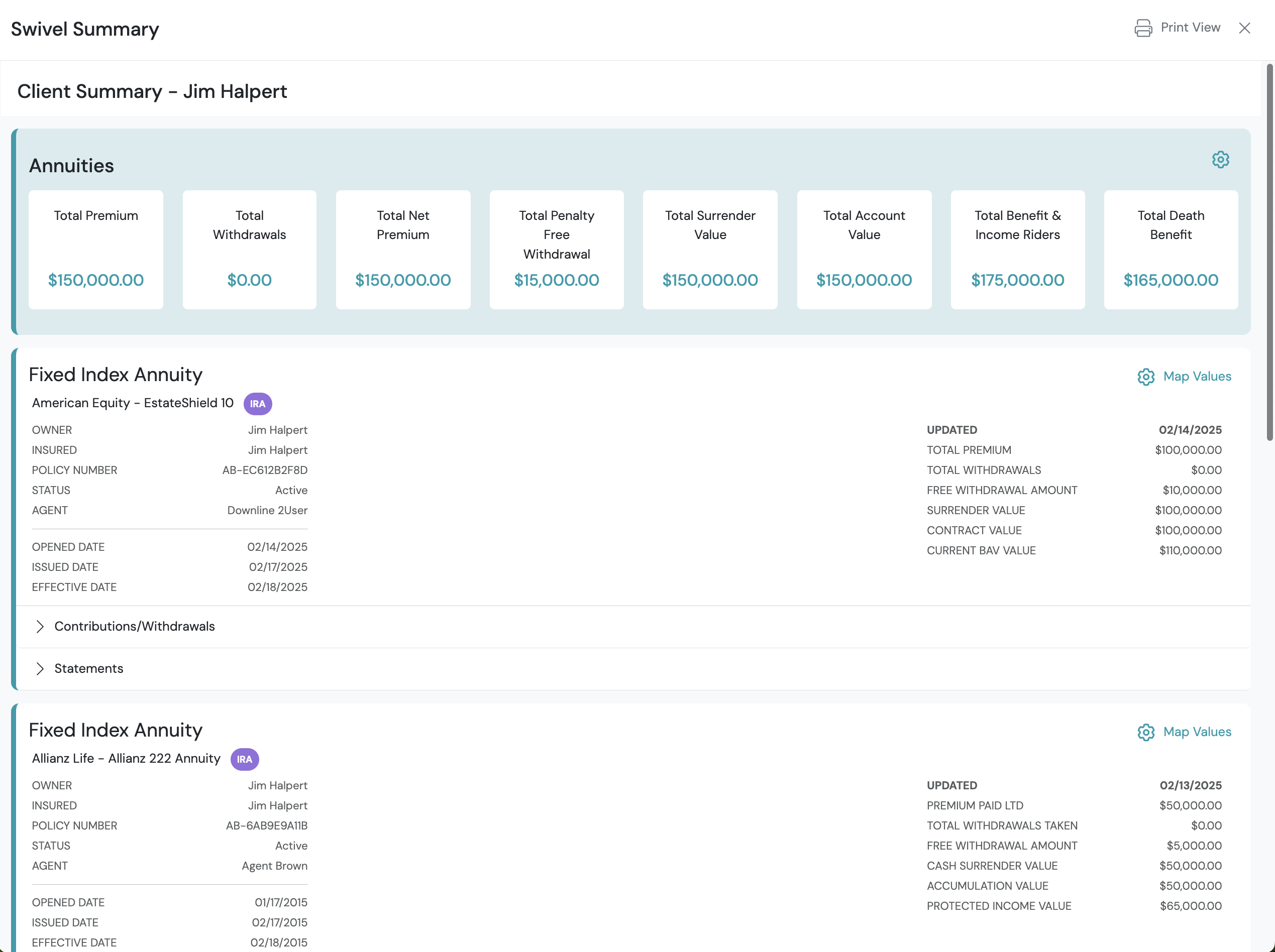Click the $175,000.00 riders total
1275x952 pixels.
pyautogui.click(x=1017, y=280)
